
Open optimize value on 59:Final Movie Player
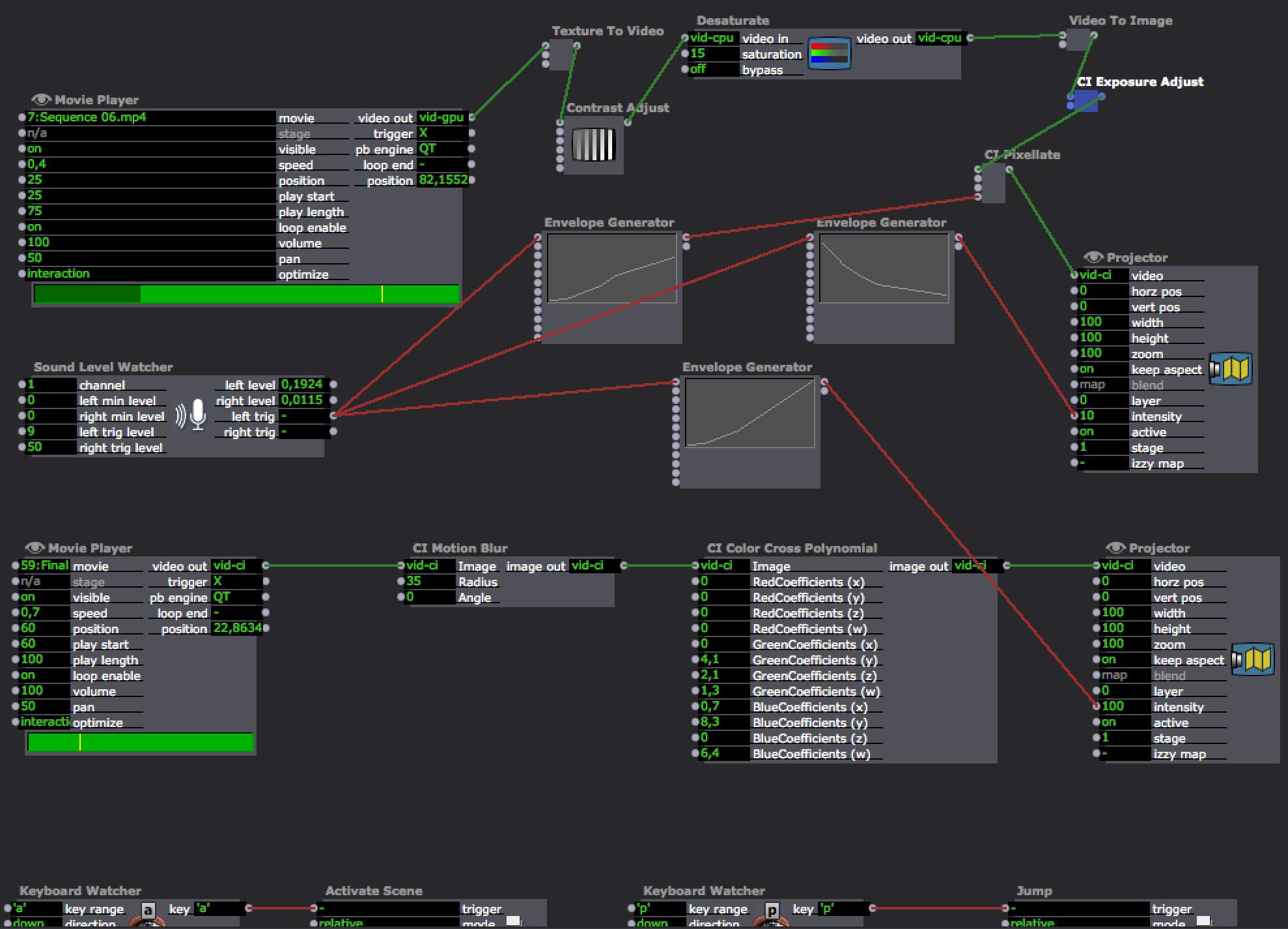tap(44, 722)
